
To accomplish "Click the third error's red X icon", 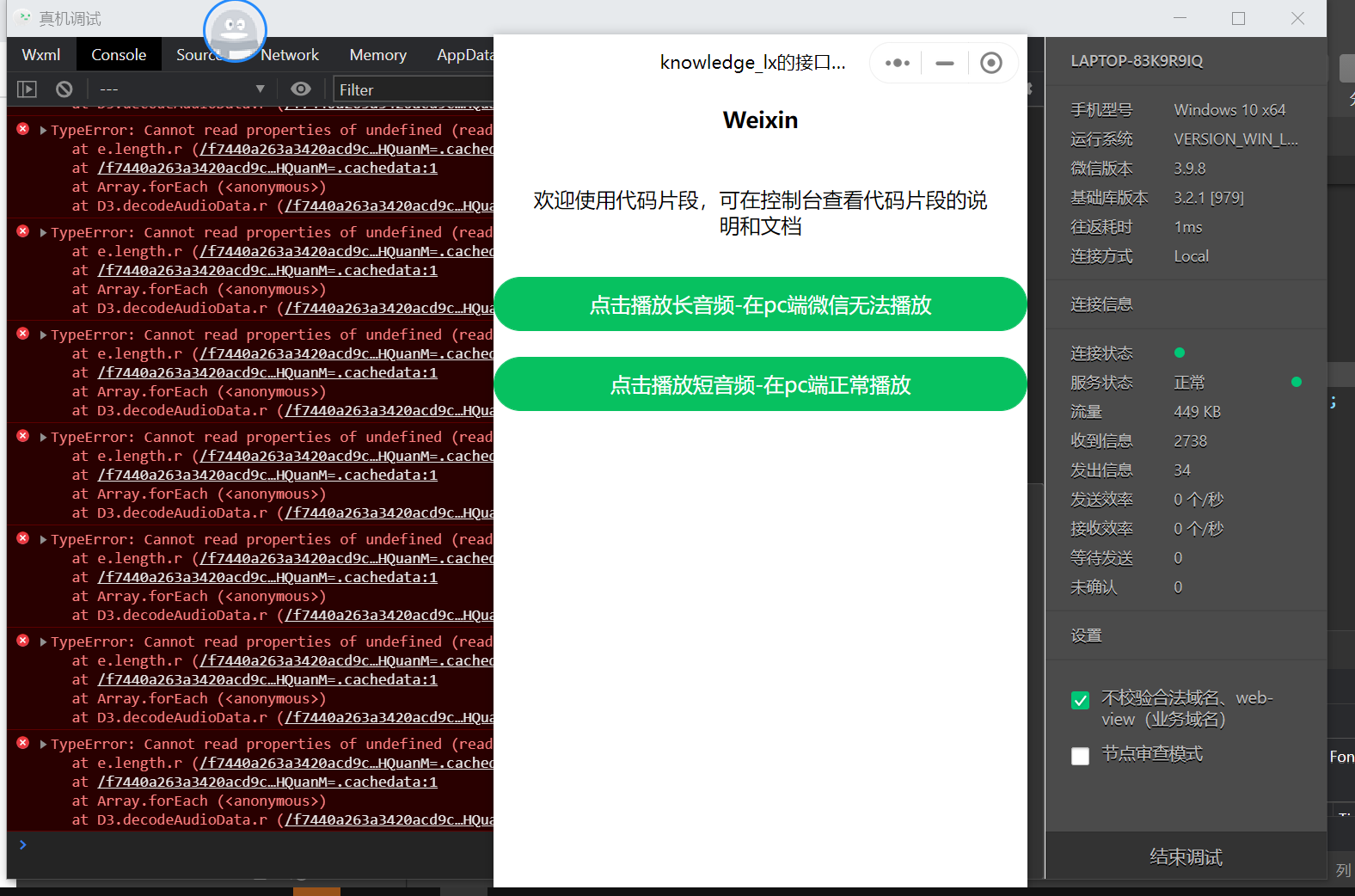I will point(23,334).
